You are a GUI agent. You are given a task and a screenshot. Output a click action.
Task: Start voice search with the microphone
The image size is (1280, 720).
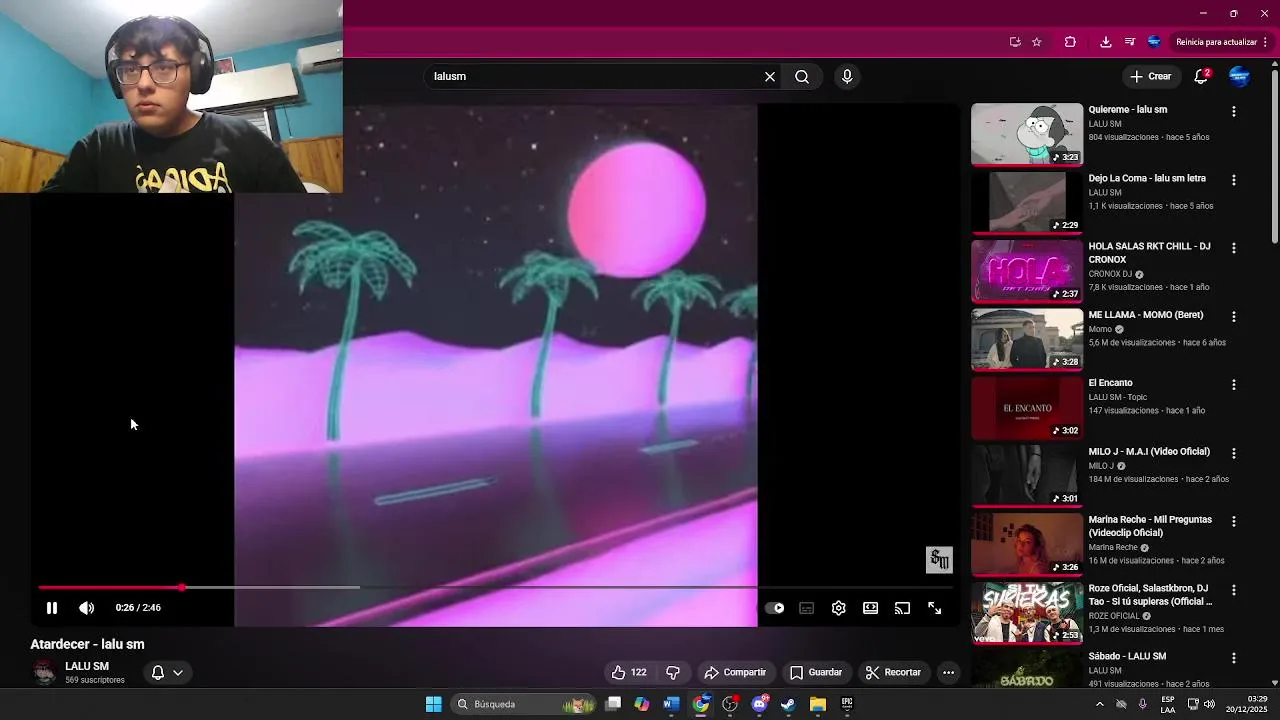847,76
